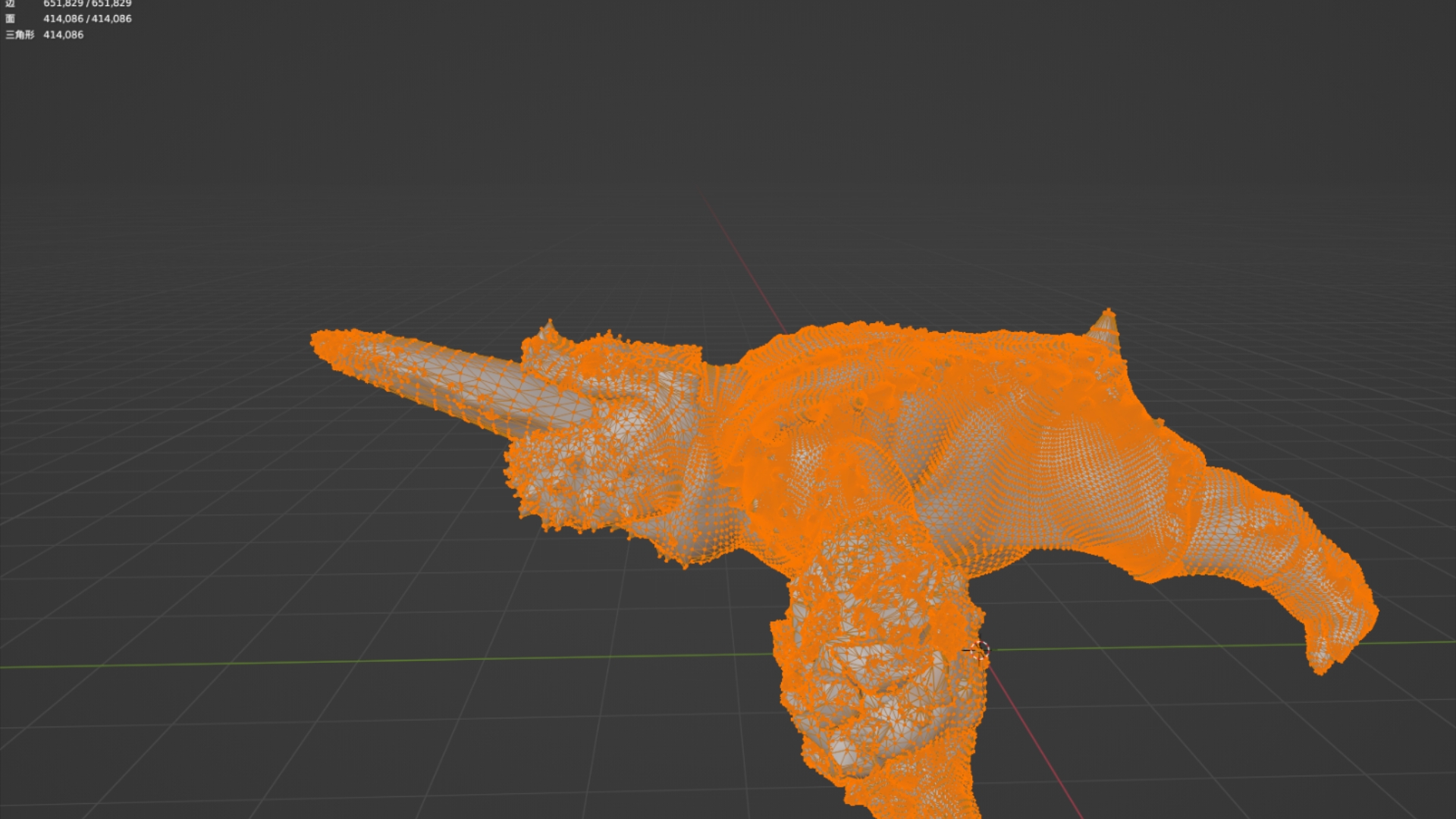
Task: Click the 3D cursor crosshair in the viewport
Action: [980, 650]
